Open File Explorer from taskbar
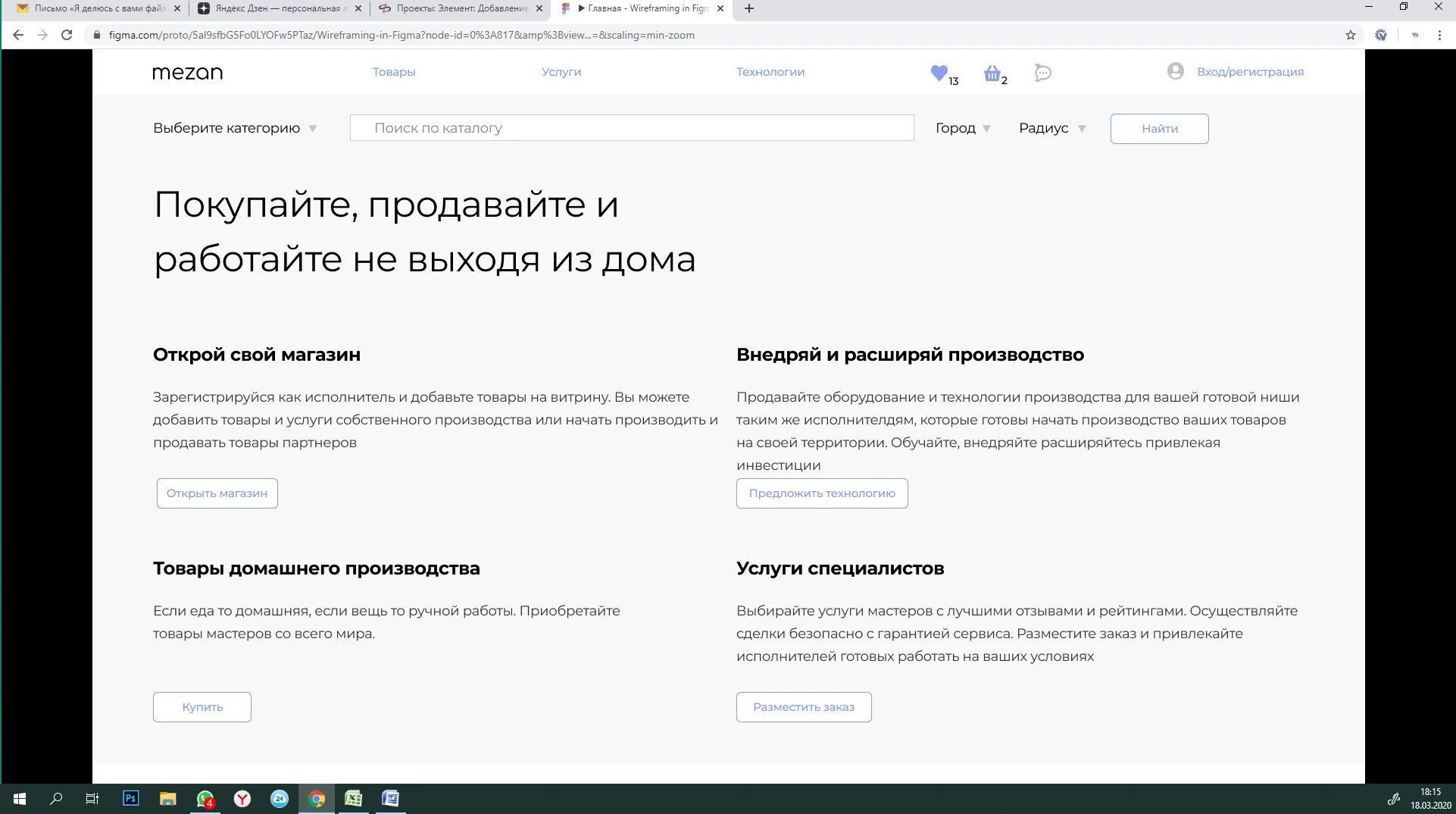The width and height of the screenshot is (1456, 814). click(167, 799)
